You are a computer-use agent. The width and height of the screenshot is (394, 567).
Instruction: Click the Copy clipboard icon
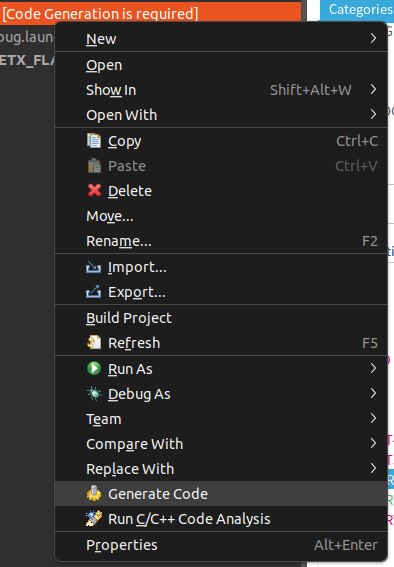94,141
